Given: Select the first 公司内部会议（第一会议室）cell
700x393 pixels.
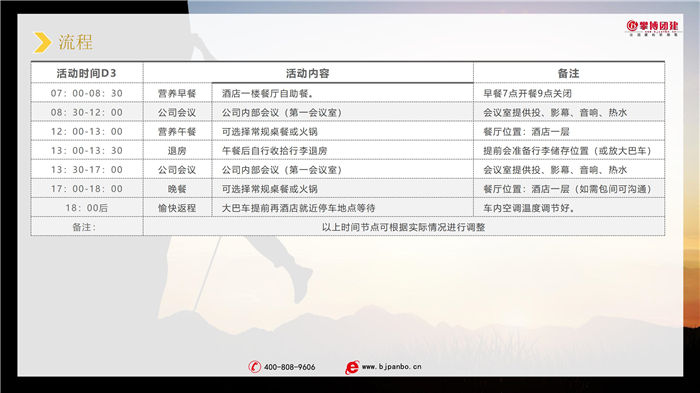Looking at the screenshot, I should coord(342,112).
